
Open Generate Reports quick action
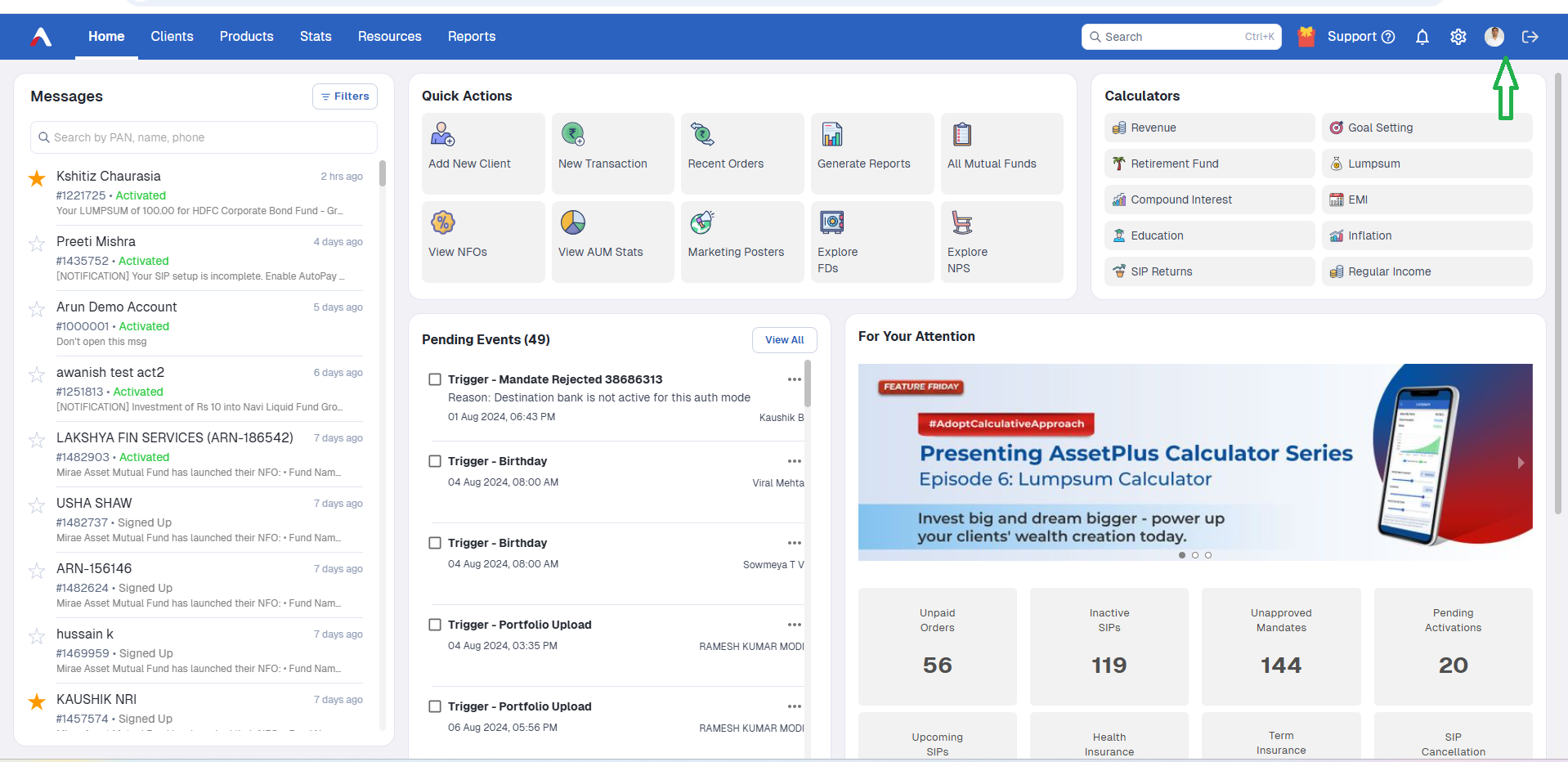[x=872, y=154]
